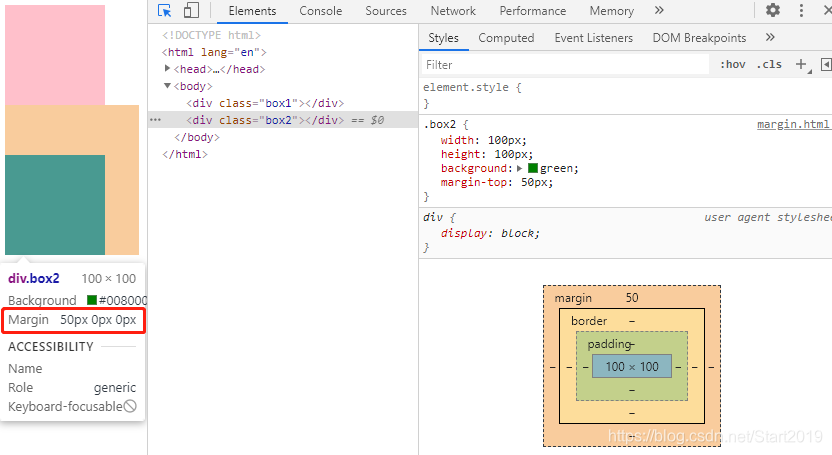832x455 pixels.
Task: Click the border label in box model
Action: pyautogui.click(x=589, y=321)
